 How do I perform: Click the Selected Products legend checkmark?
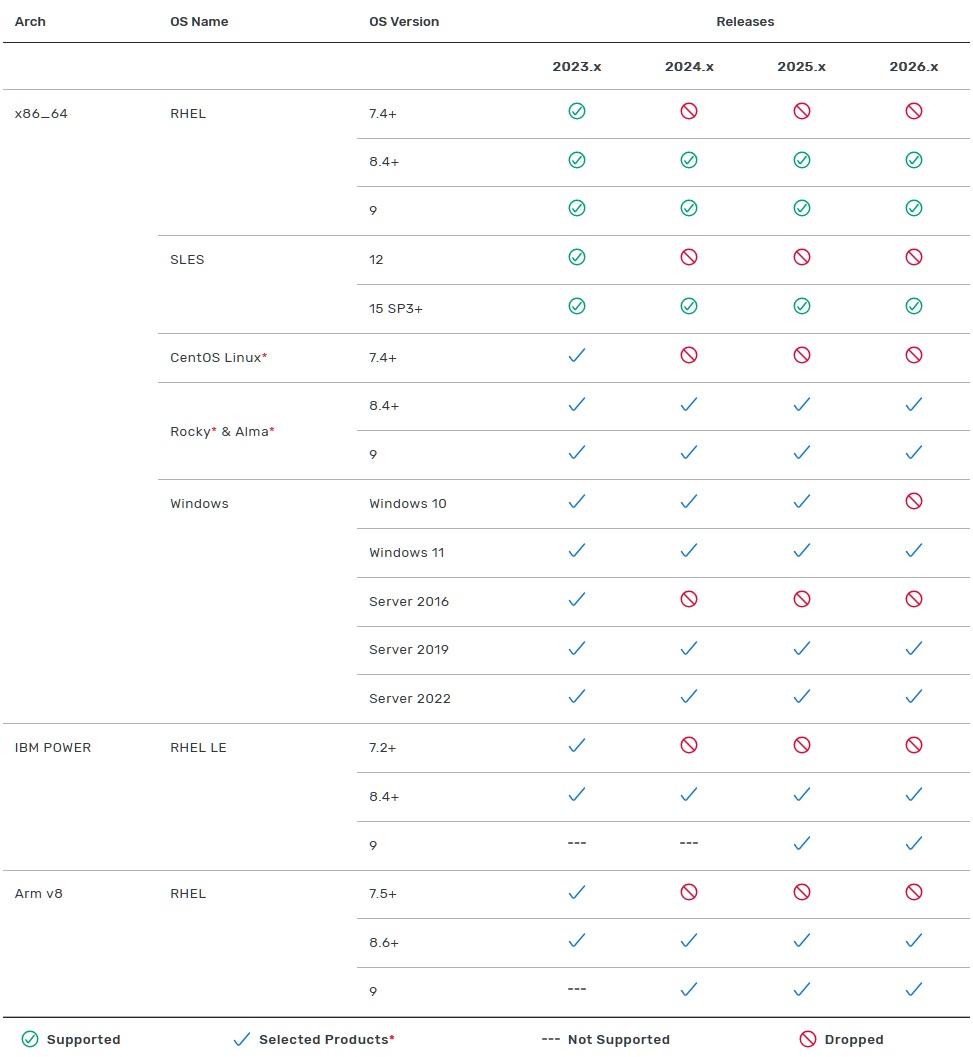pyautogui.click(x=241, y=1039)
